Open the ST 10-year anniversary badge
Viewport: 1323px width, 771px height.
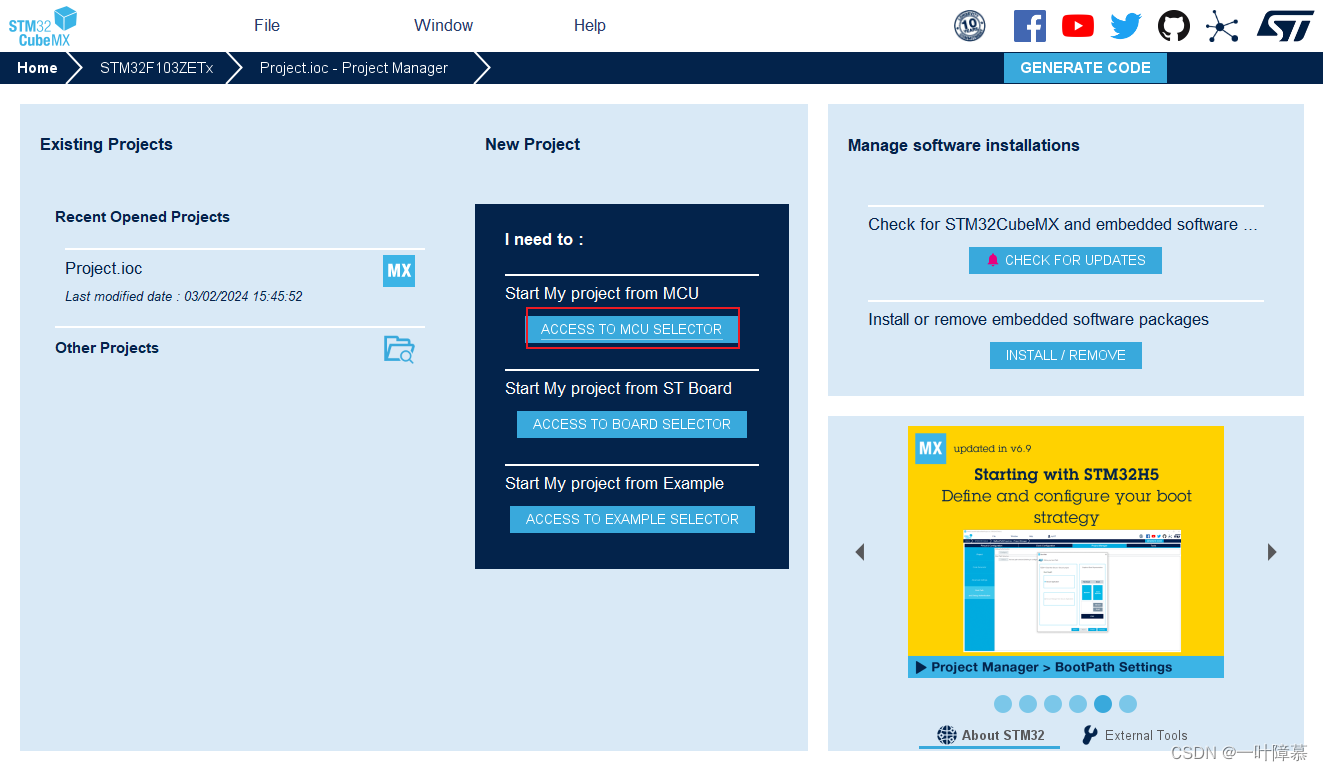tap(969, 26)
